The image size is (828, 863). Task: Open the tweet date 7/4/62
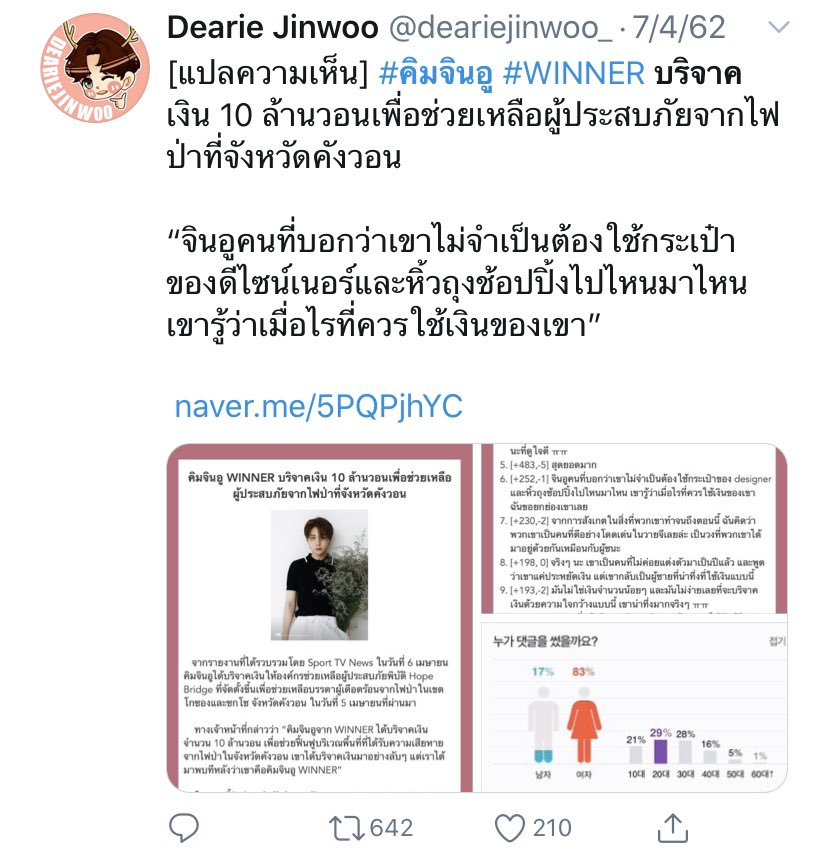pyautogui.click(x=678, y=28)
